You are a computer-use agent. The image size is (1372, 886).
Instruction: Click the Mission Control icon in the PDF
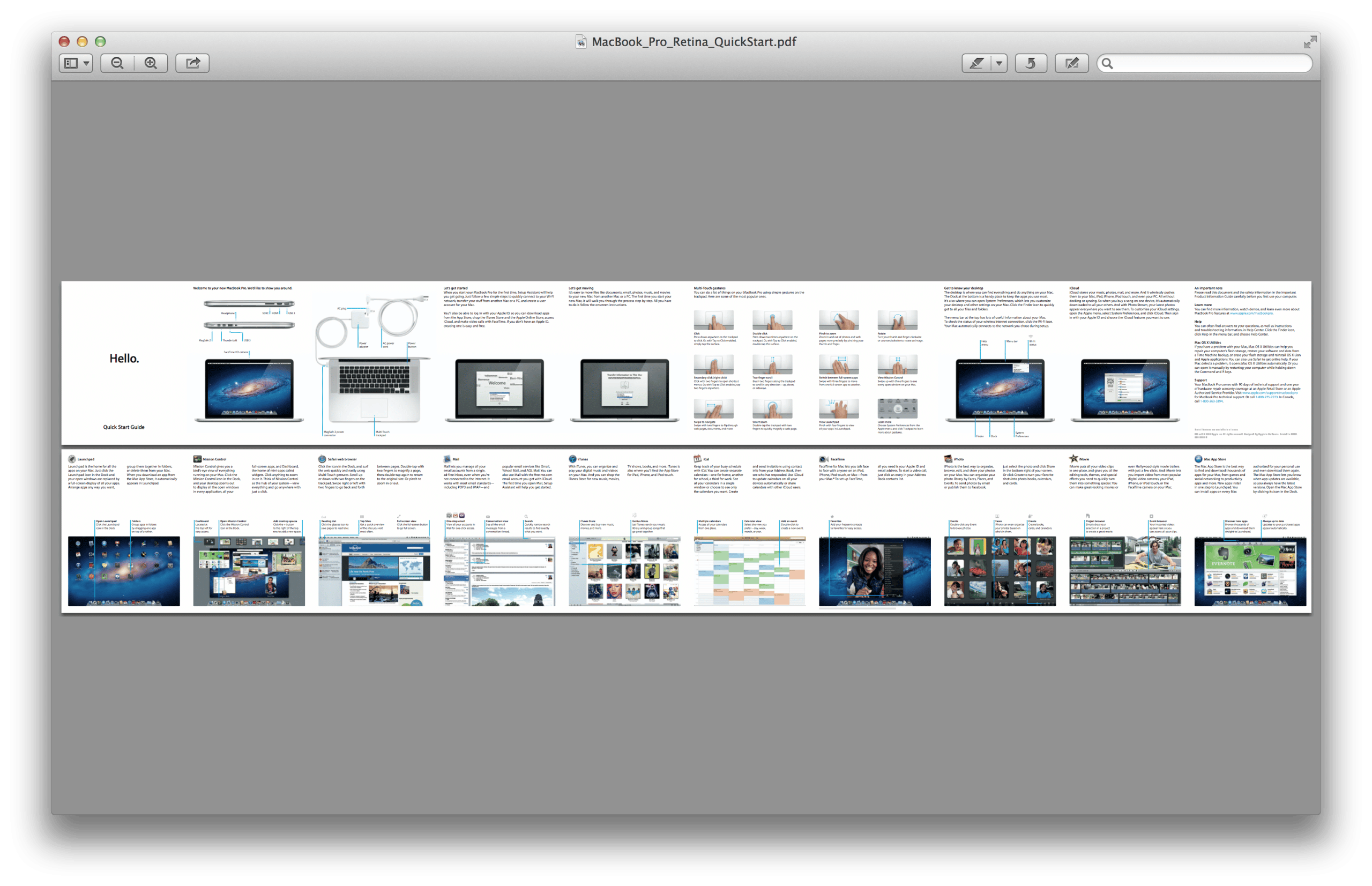[x=197, y=459]
